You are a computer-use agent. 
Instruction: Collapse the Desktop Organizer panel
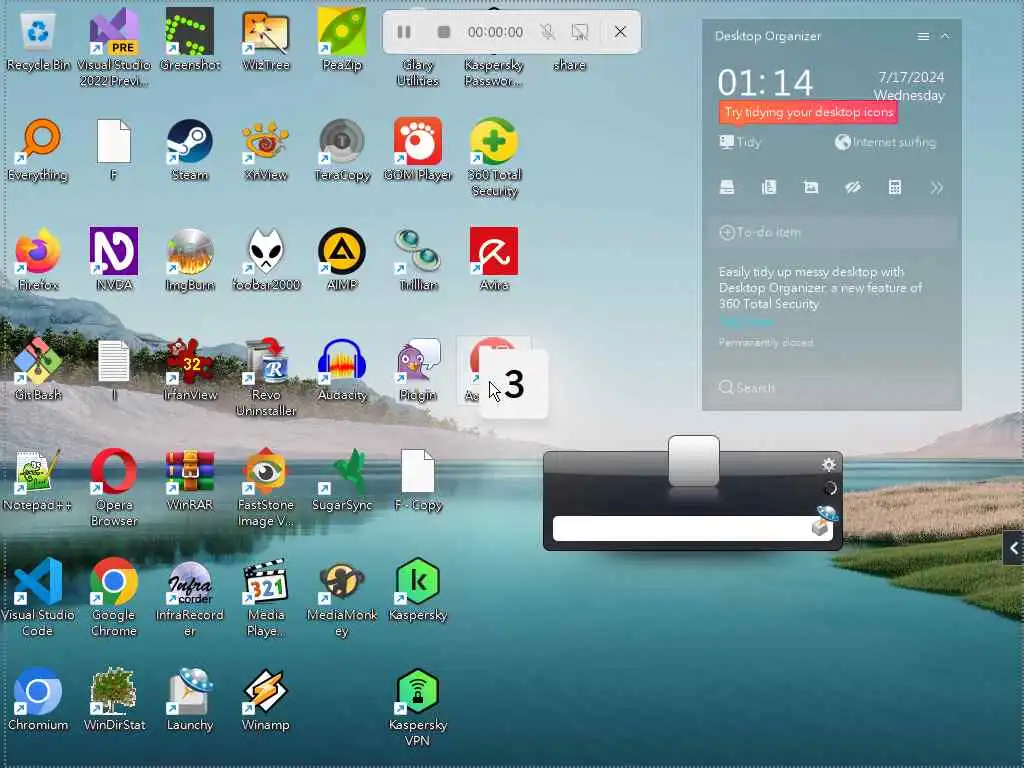click(945, 37)
